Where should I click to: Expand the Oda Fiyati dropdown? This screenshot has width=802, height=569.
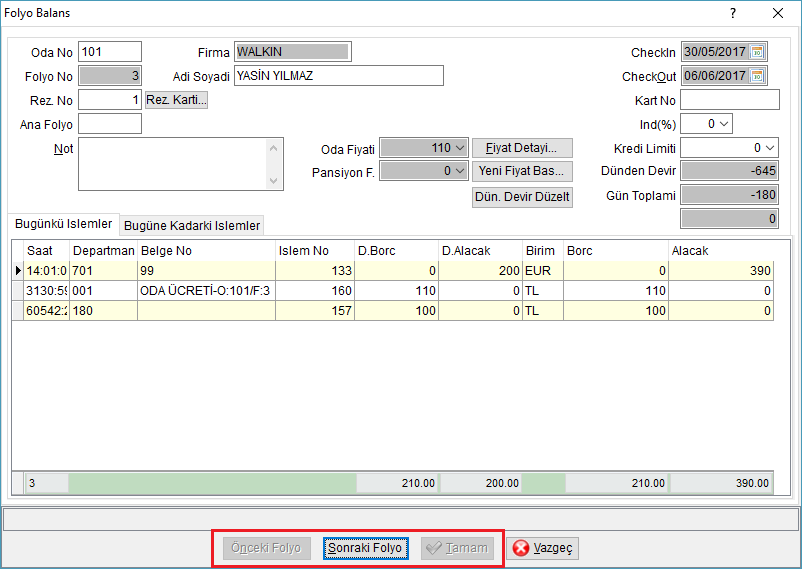pos(460,148)
